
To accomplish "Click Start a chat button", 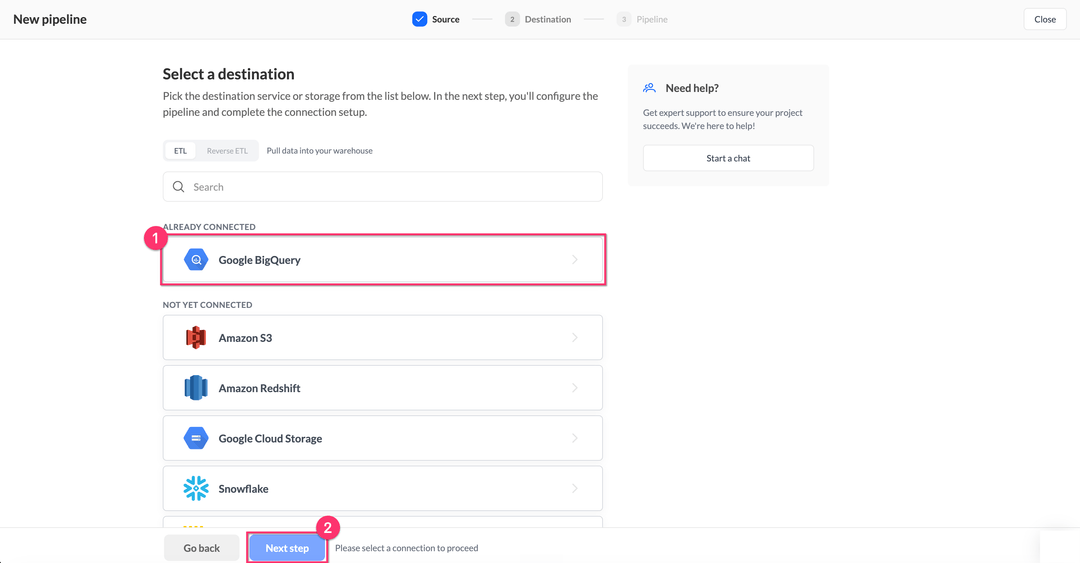I will [x=728, y=158].
